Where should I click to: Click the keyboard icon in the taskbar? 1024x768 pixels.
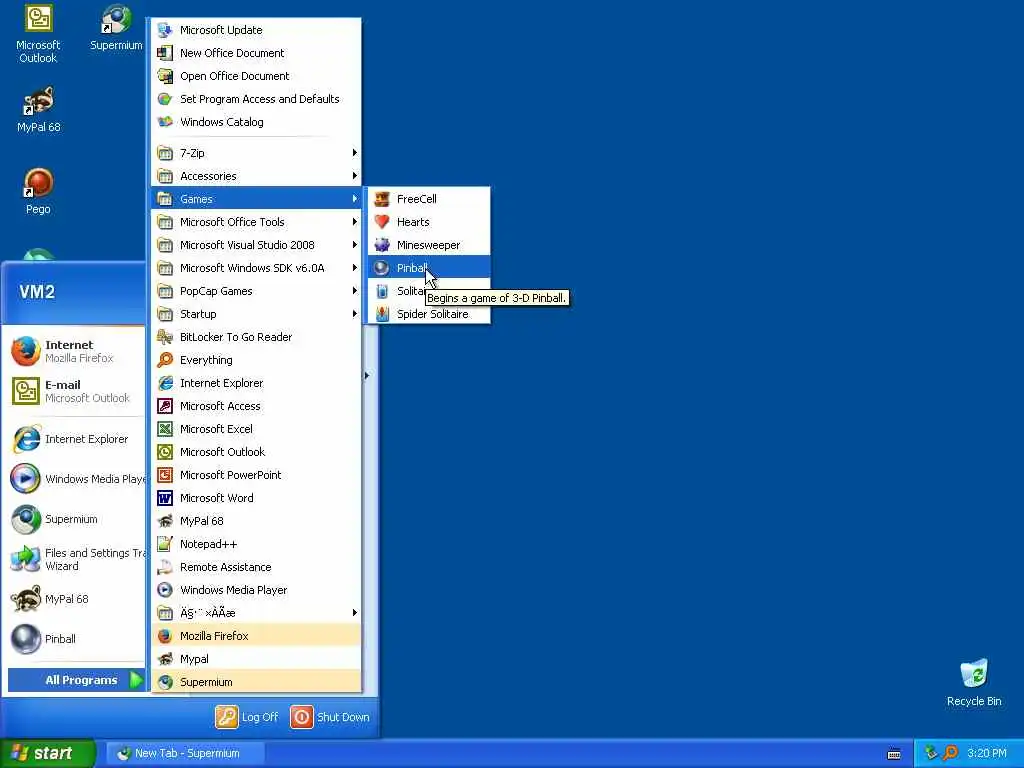pyautogui.click(x=894, y=754)
